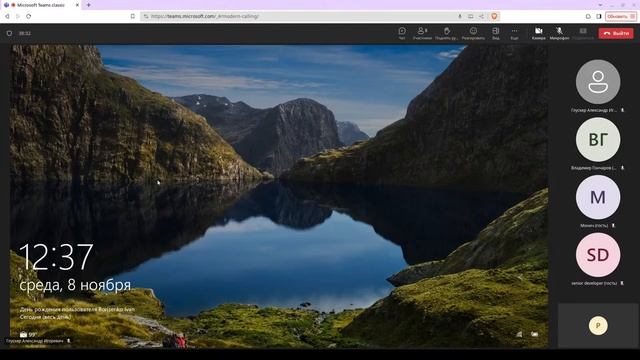Image resolution: width=640 pixels, height=360 pixels.
Task: Click the battery icon on shared lock screen
Action: 534,334
